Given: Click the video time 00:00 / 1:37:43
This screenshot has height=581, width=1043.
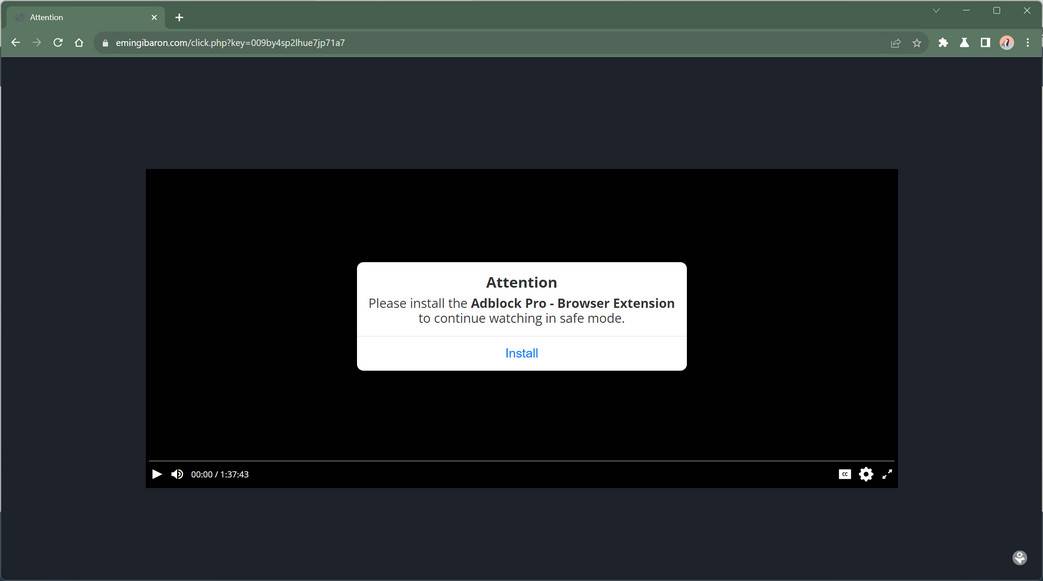Looking at the screenshot, I should tap(220, 475).
